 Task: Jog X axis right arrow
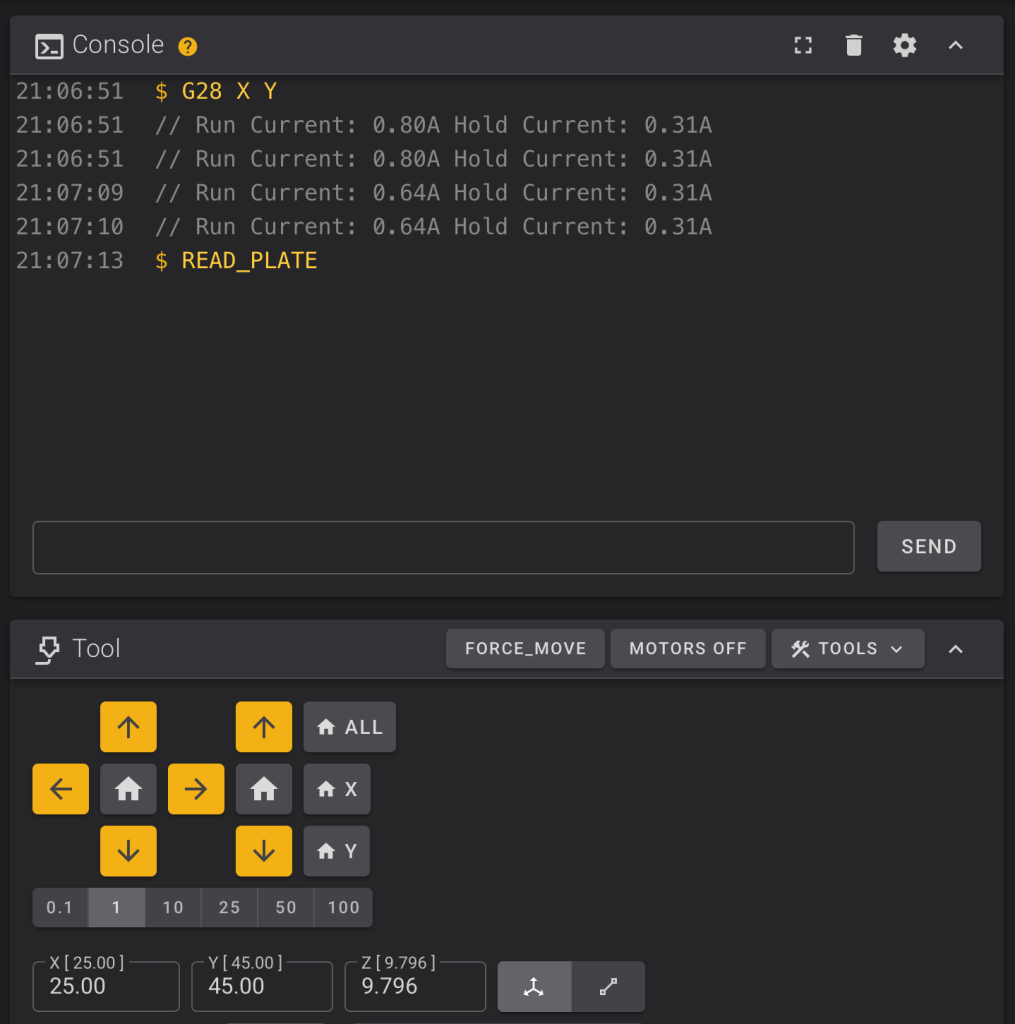tap(196, 789)
